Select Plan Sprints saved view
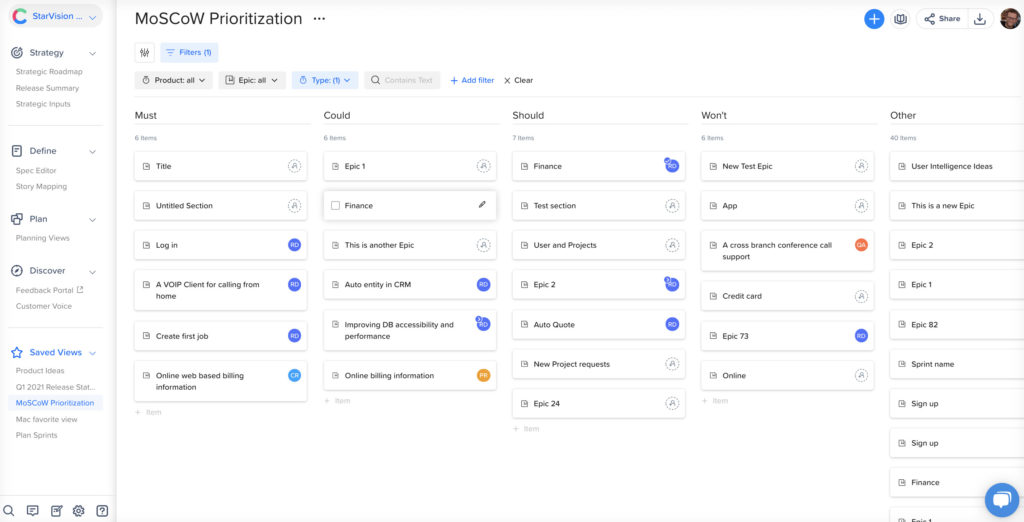The image size is (1024, 522). click(37, 436)
